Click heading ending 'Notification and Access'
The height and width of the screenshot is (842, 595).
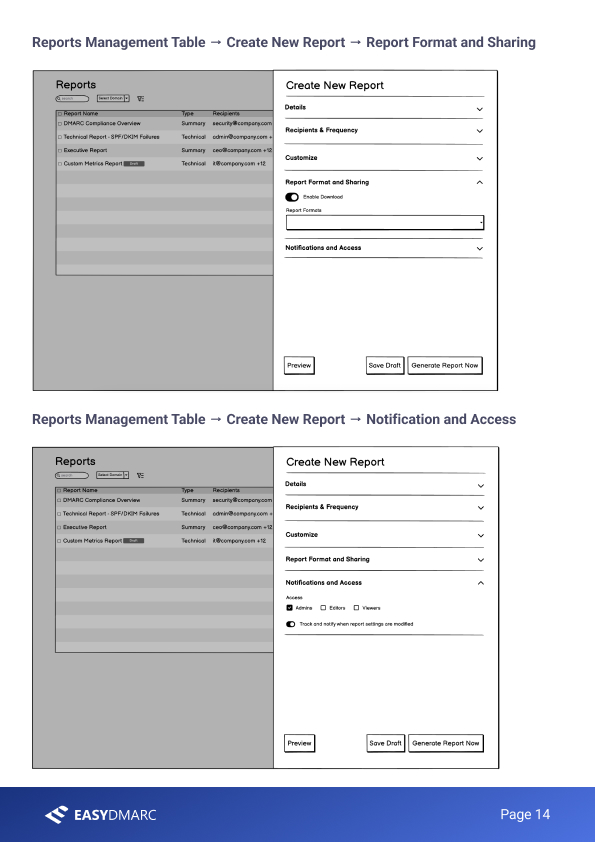point(274,419)
